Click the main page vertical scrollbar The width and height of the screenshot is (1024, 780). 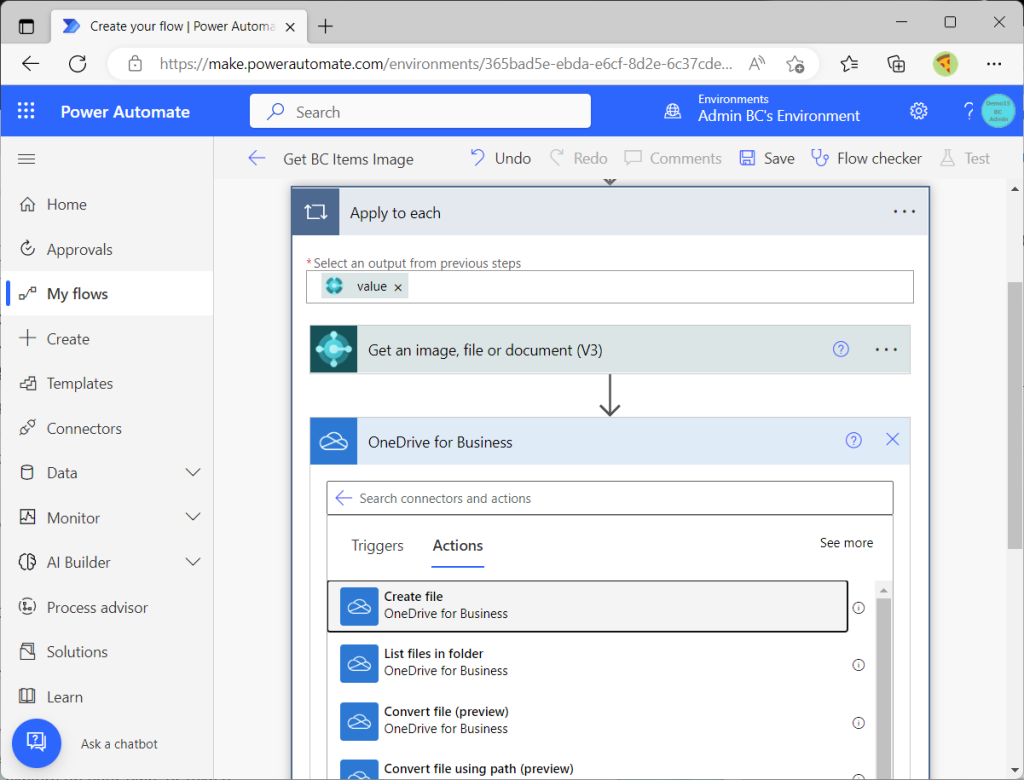(1015, 415)
